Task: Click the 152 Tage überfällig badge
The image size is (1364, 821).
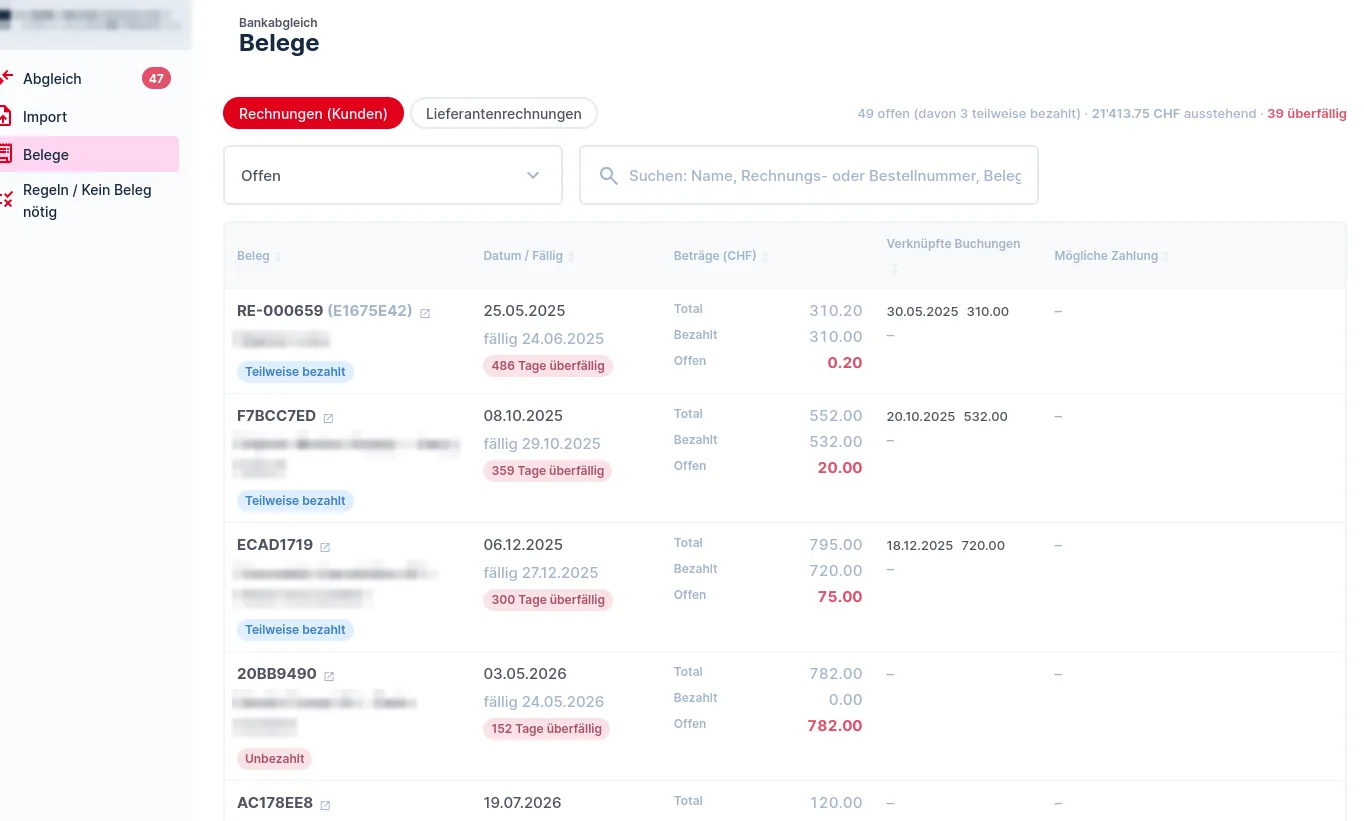Action: tap(547, 729)
